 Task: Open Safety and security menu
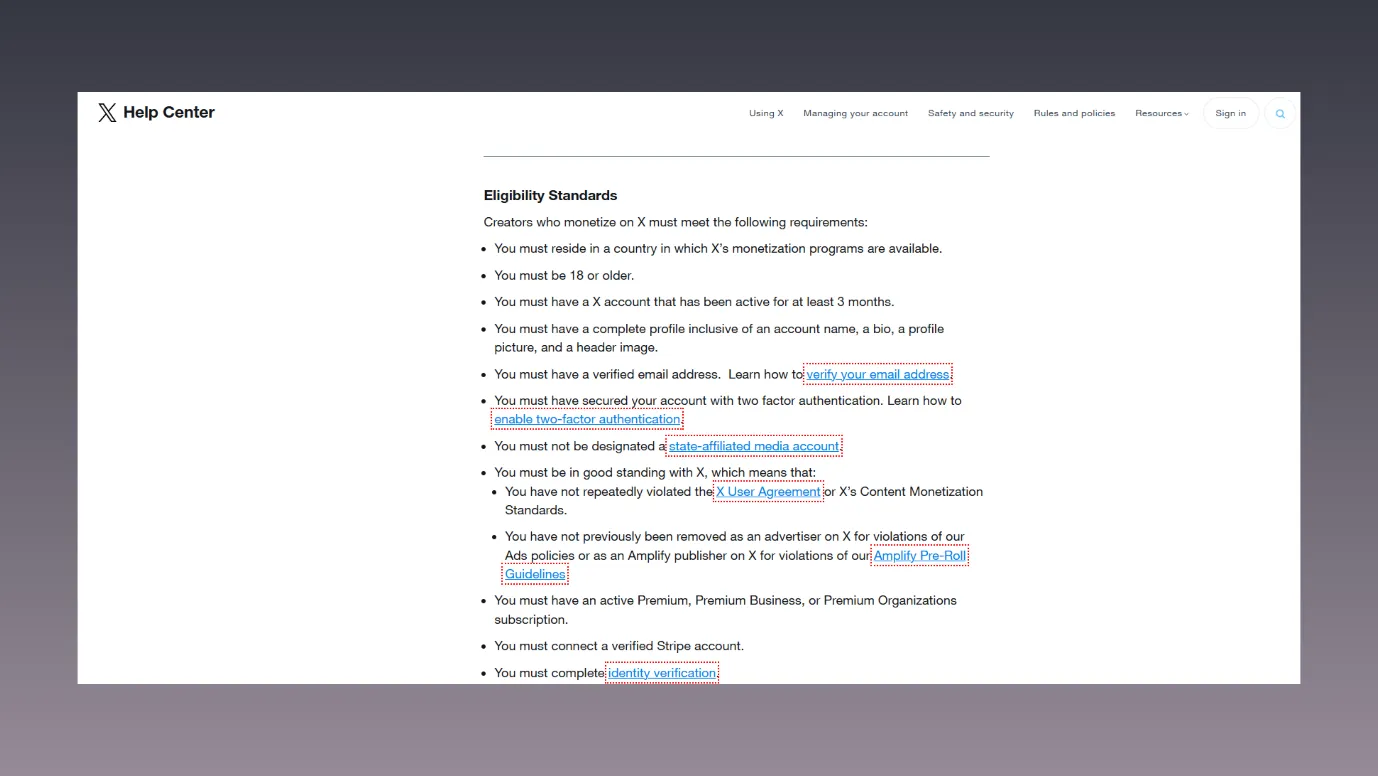970,114
